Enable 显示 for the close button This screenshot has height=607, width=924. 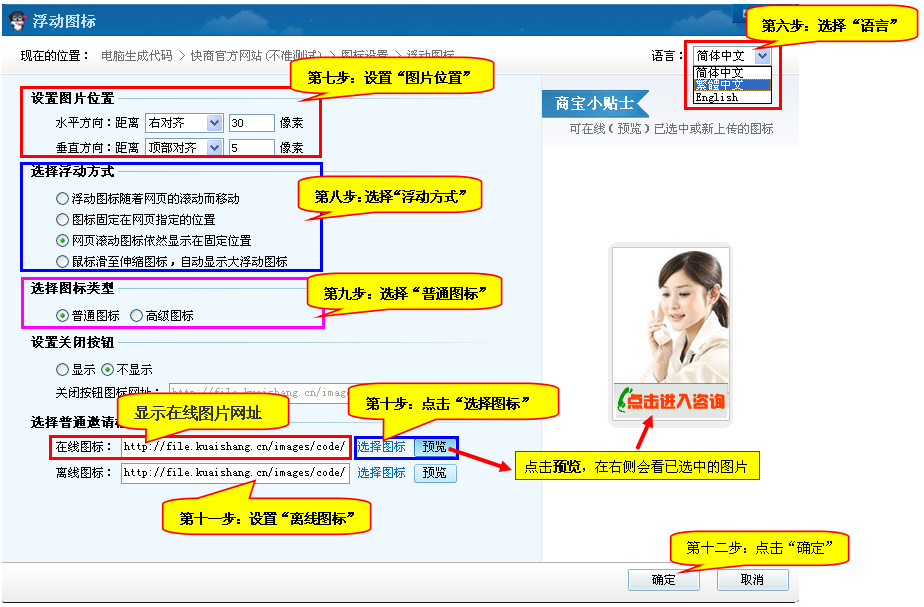(x=63, y=370)
